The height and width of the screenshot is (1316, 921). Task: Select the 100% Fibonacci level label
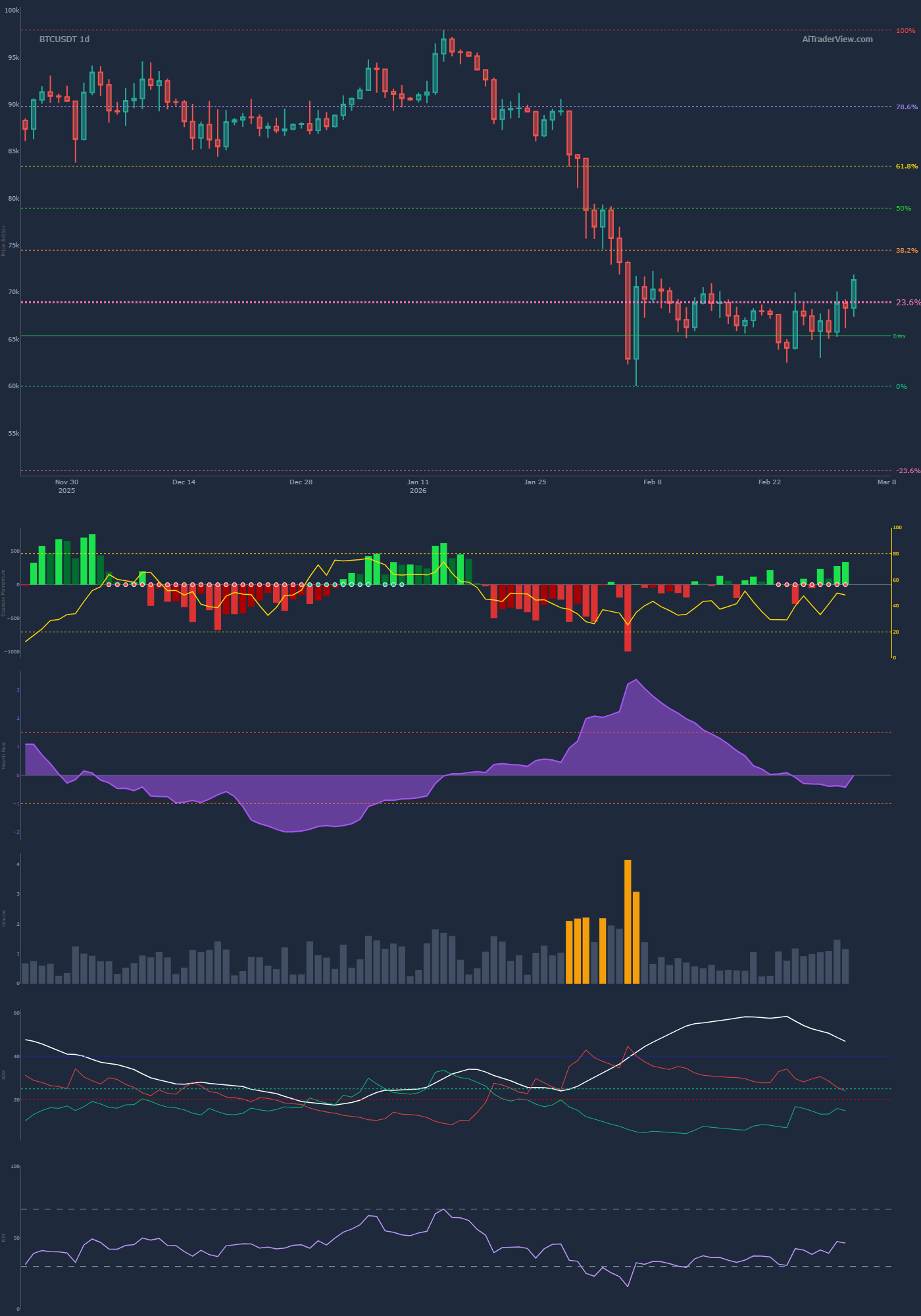[x=905, y=31]
